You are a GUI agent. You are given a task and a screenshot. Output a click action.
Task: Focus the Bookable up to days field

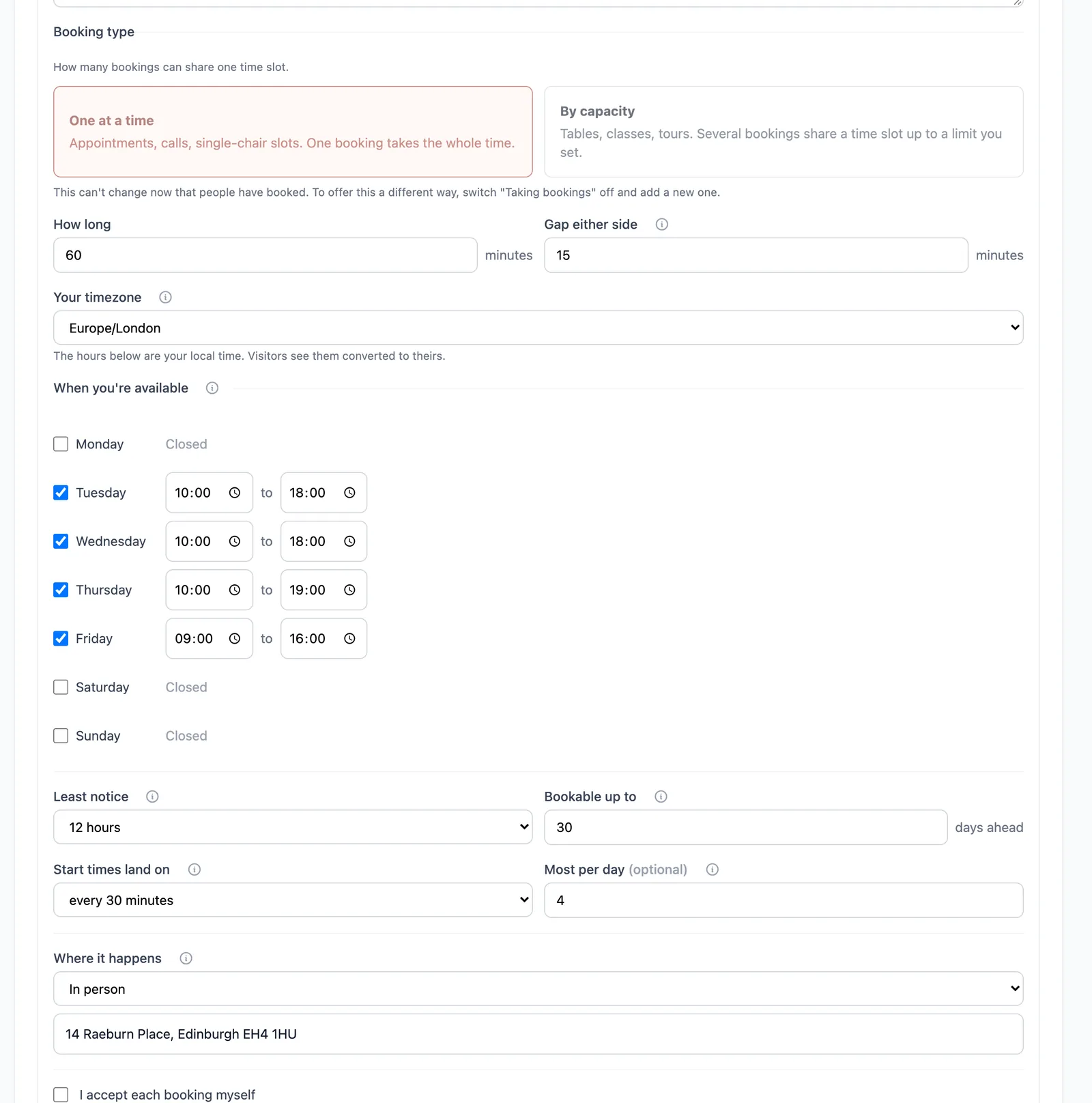click(745, 827)
